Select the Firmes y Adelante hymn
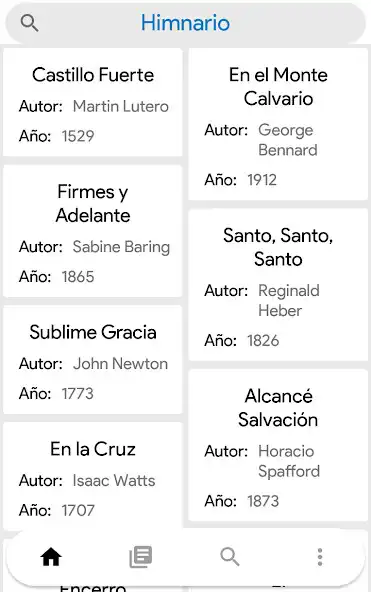 pyautogui.click(x=92, y=231)
